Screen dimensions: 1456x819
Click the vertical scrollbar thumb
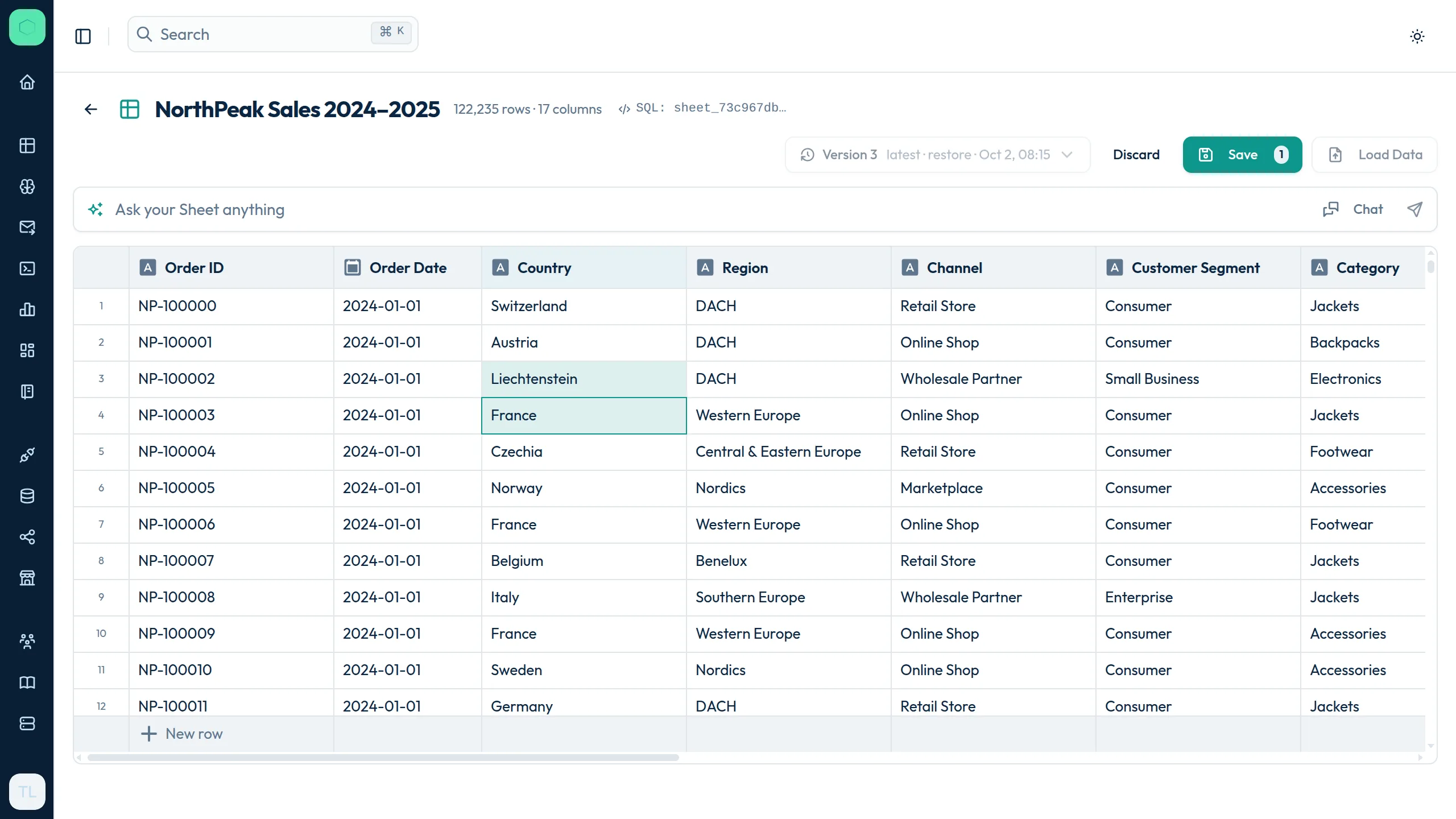(1430, 267)
